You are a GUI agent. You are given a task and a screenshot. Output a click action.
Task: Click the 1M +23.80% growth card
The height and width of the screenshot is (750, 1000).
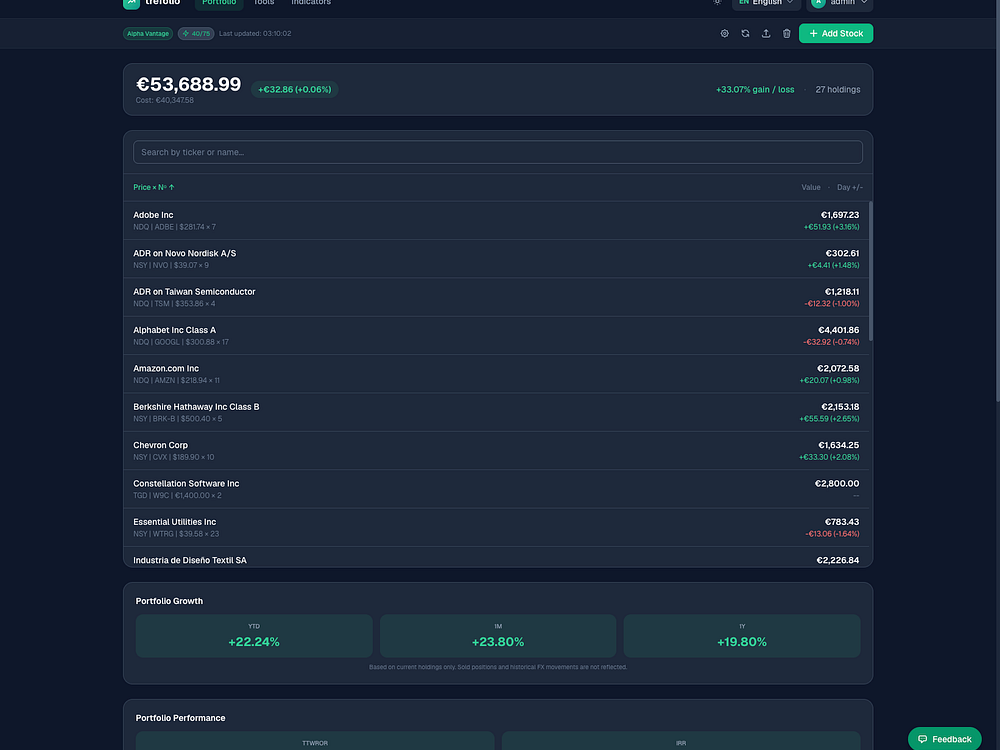click(498, 636)
